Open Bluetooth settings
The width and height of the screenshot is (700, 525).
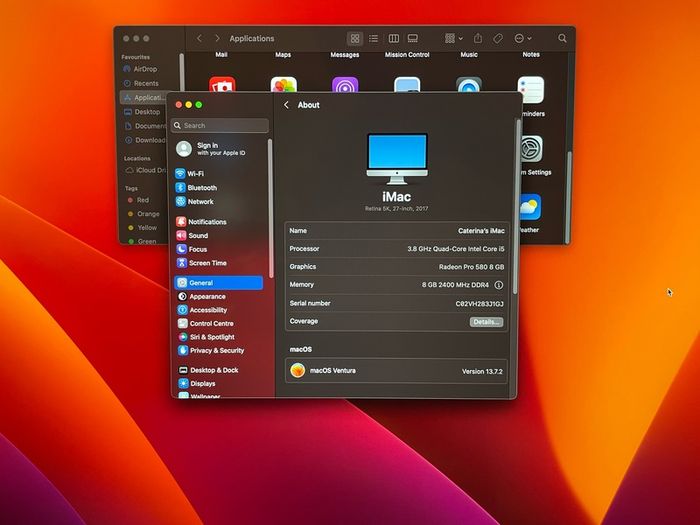pos(196,188)
